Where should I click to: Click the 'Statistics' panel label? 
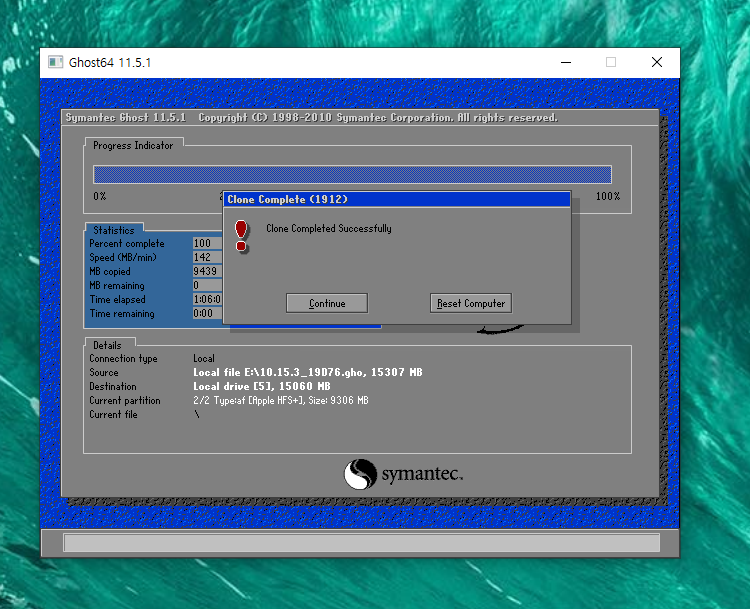pos(114,230)
